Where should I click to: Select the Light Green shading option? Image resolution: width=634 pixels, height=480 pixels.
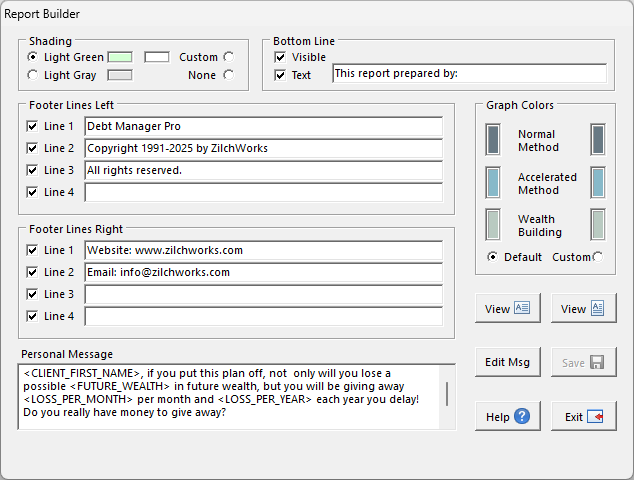pos(33,57)
